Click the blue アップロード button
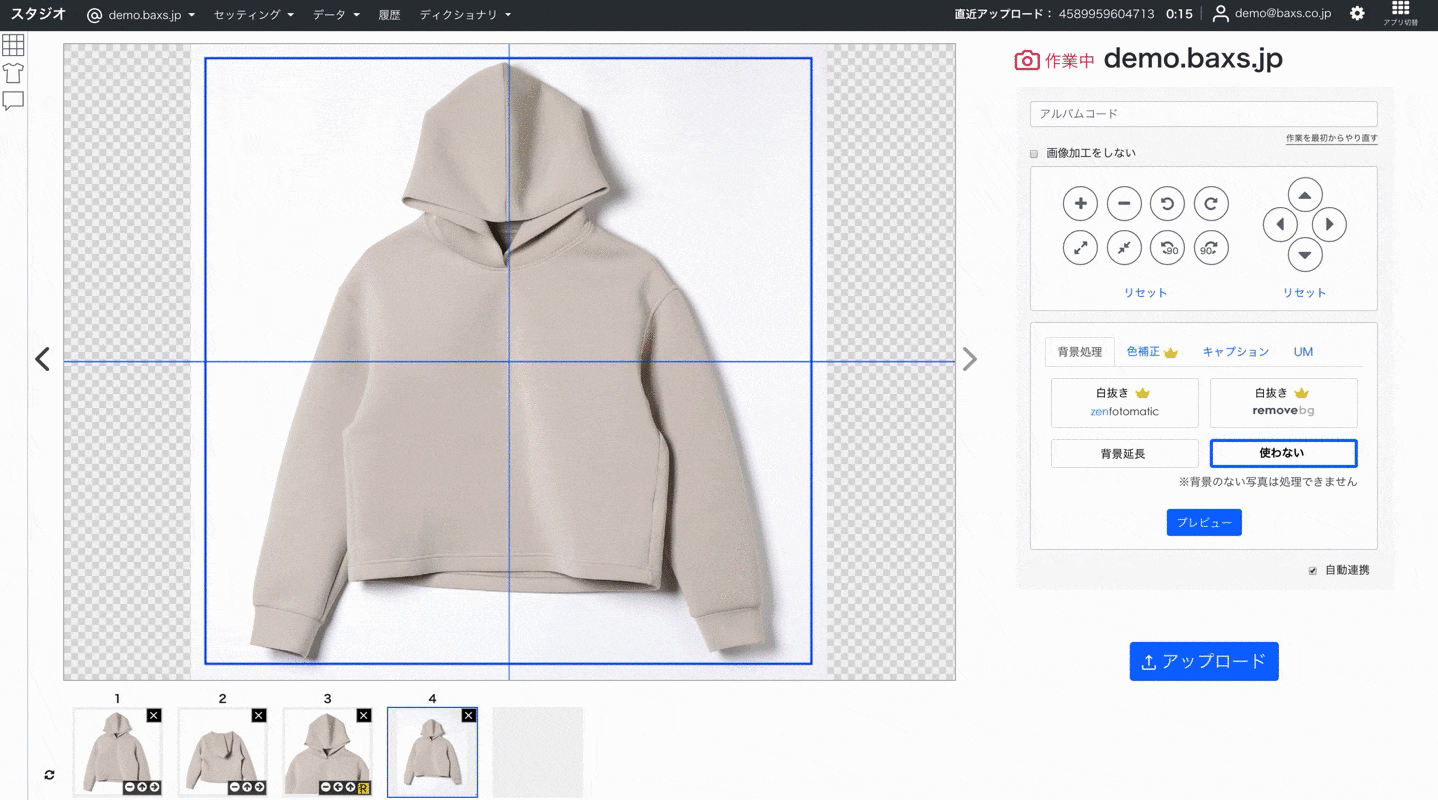 point(1204,661)
